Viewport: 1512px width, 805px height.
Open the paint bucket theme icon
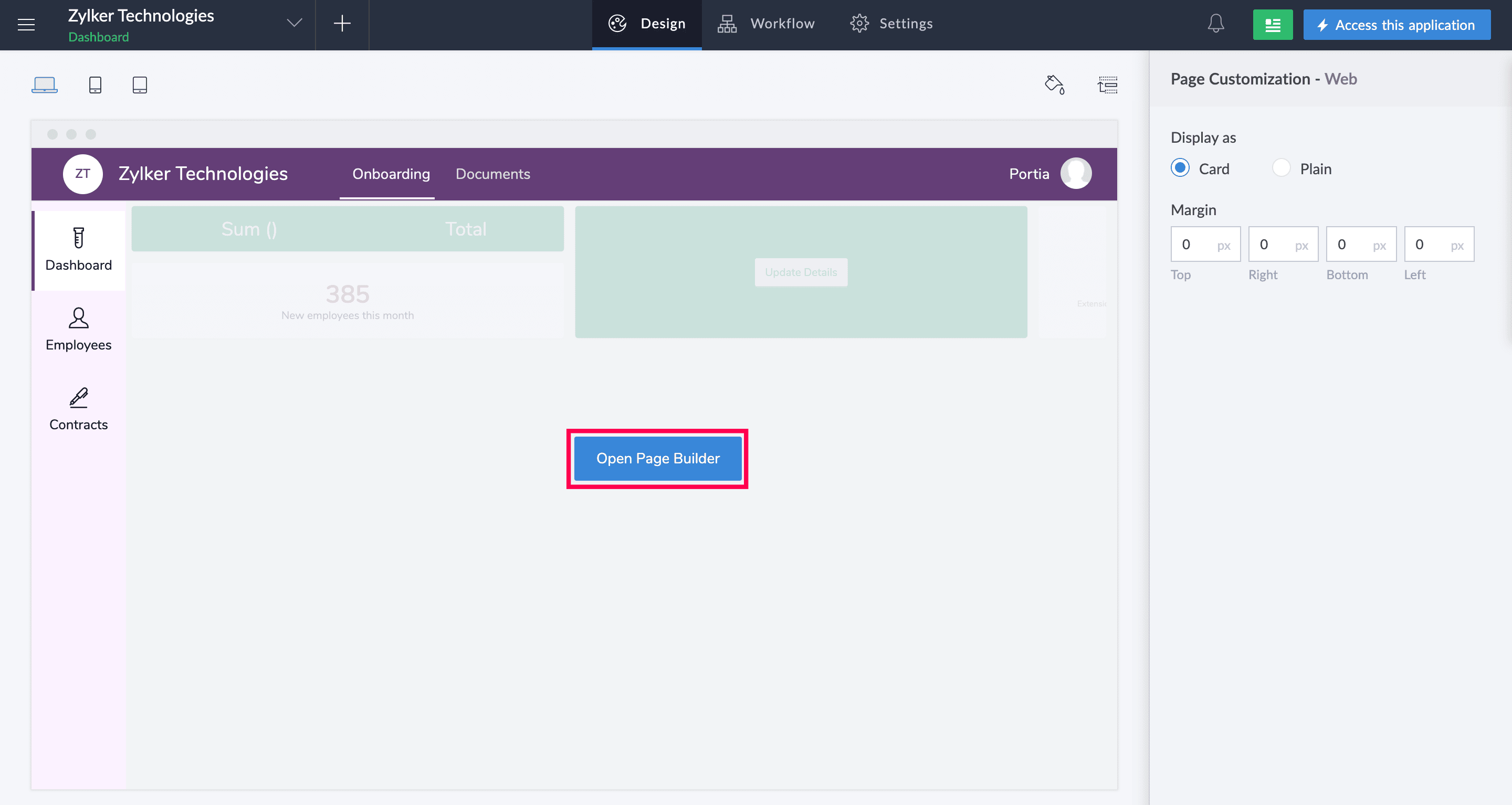pyautogui.click(x=1054, y=84)
